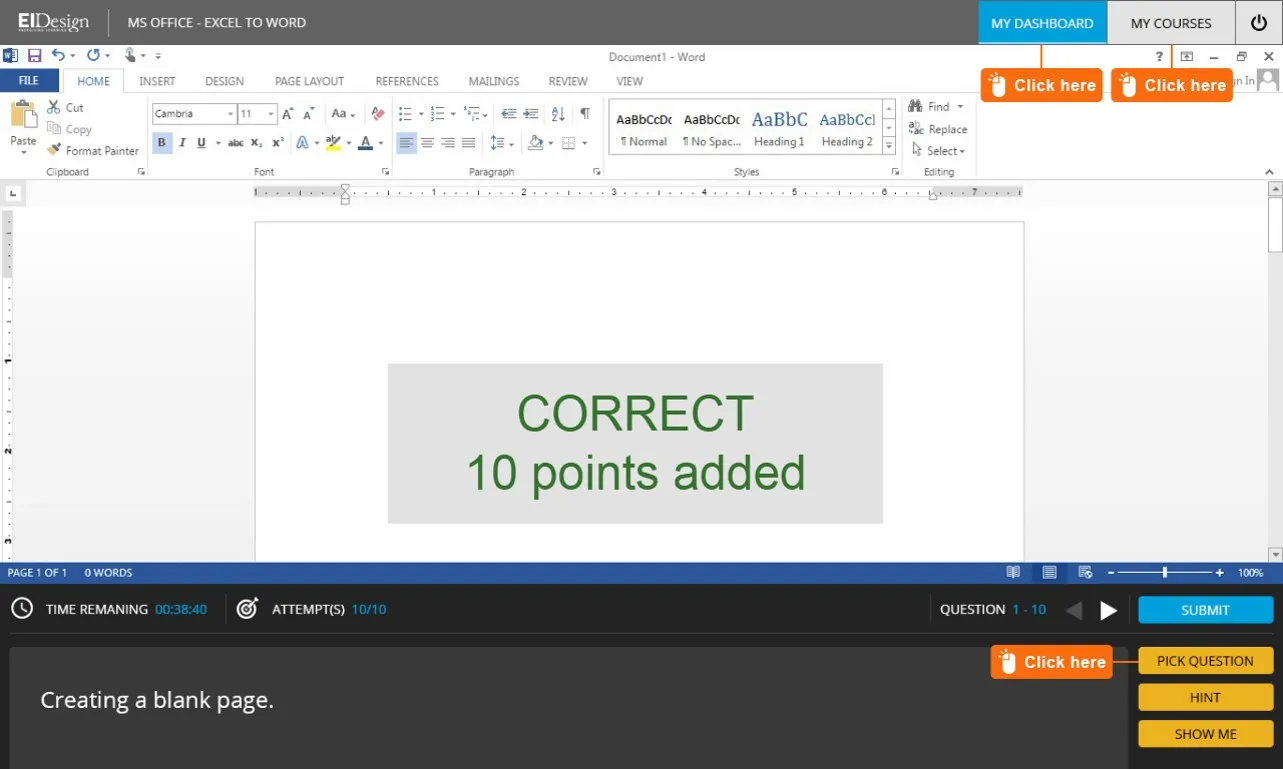Click the HINT button
Screen dimensions: 1283x769
pos(1204,697)
